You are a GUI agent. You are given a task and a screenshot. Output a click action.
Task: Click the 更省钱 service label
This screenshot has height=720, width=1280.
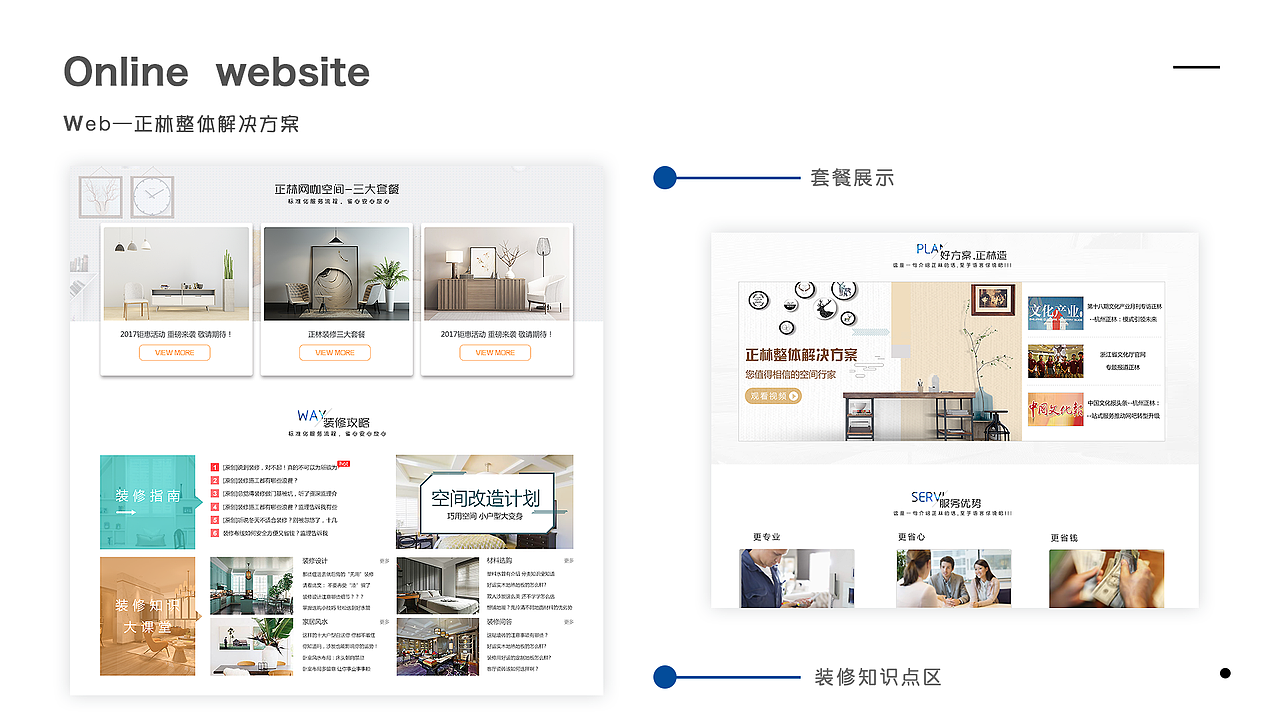(1064, 537)
